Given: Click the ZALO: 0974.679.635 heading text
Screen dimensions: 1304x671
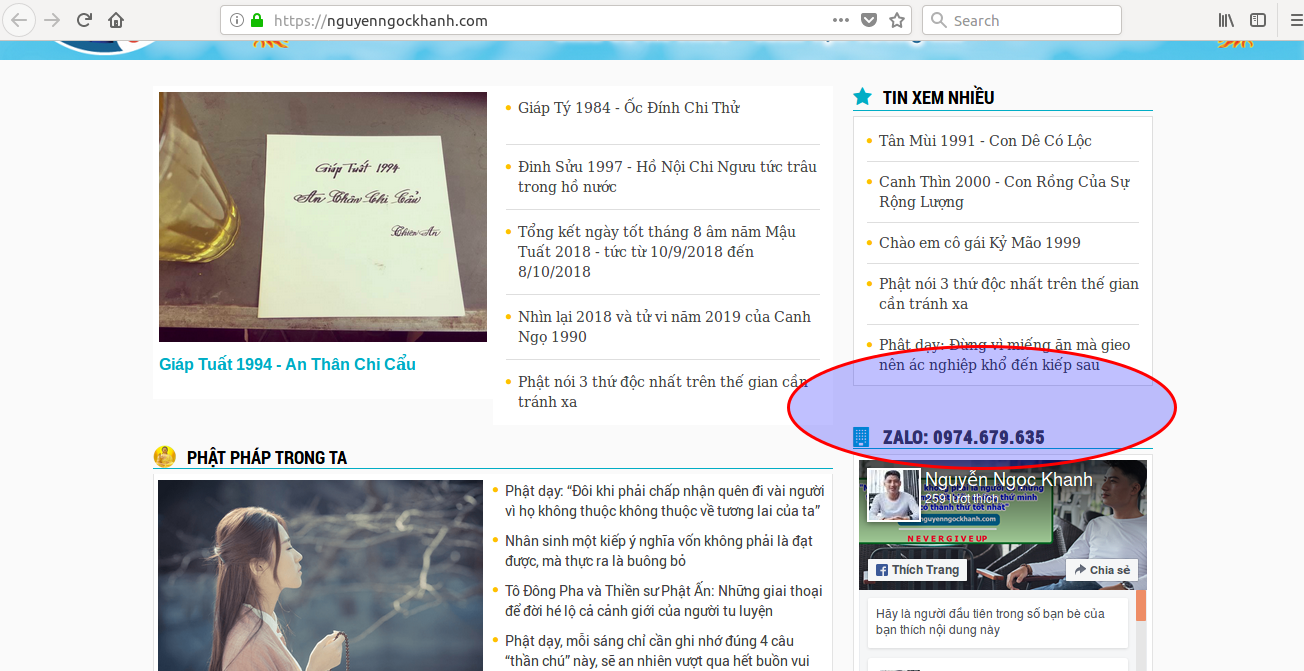Looking at the screenshot, I should [x=964, y=437].
